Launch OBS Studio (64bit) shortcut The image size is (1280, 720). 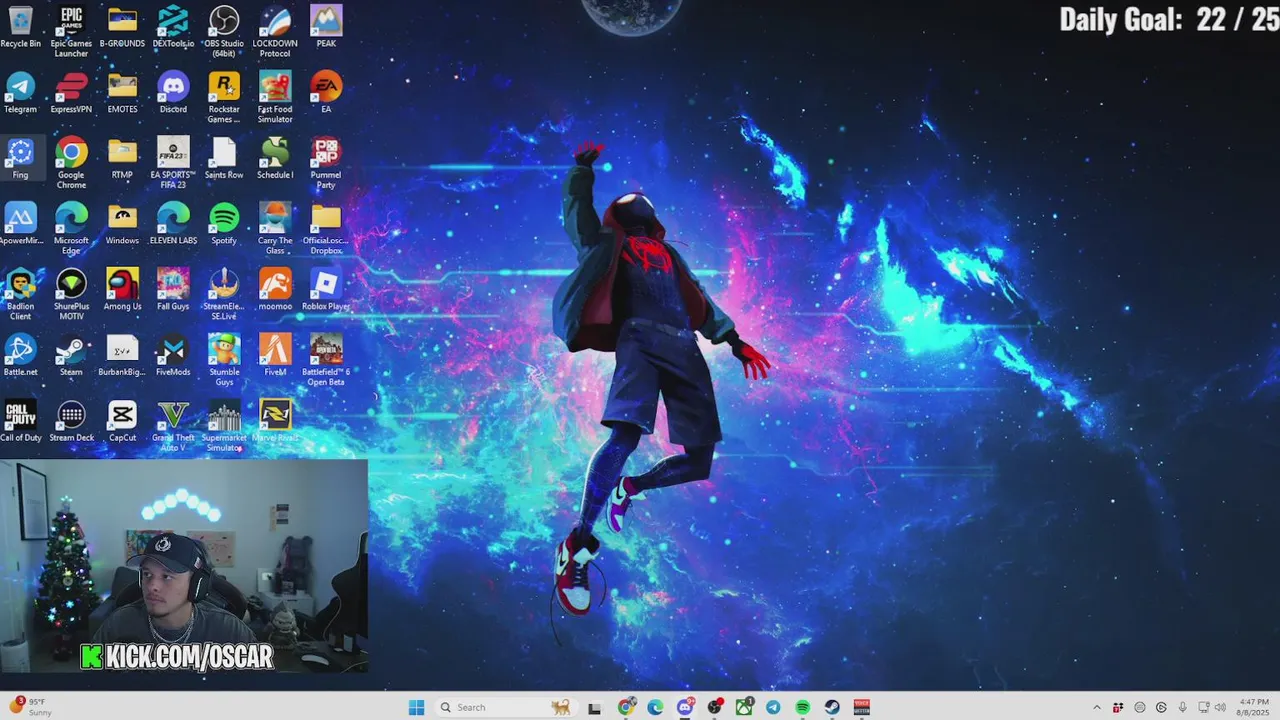224,31
